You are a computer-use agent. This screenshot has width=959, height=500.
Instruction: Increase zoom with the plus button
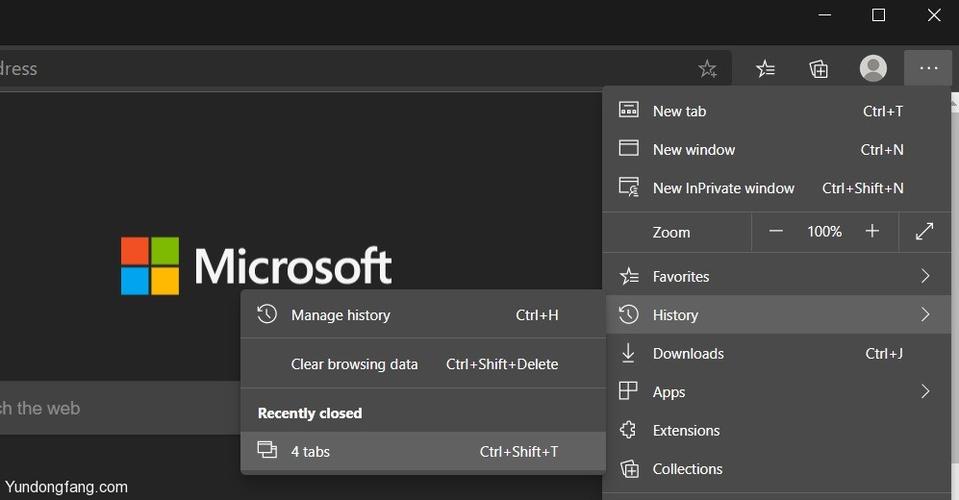[872, 231]
